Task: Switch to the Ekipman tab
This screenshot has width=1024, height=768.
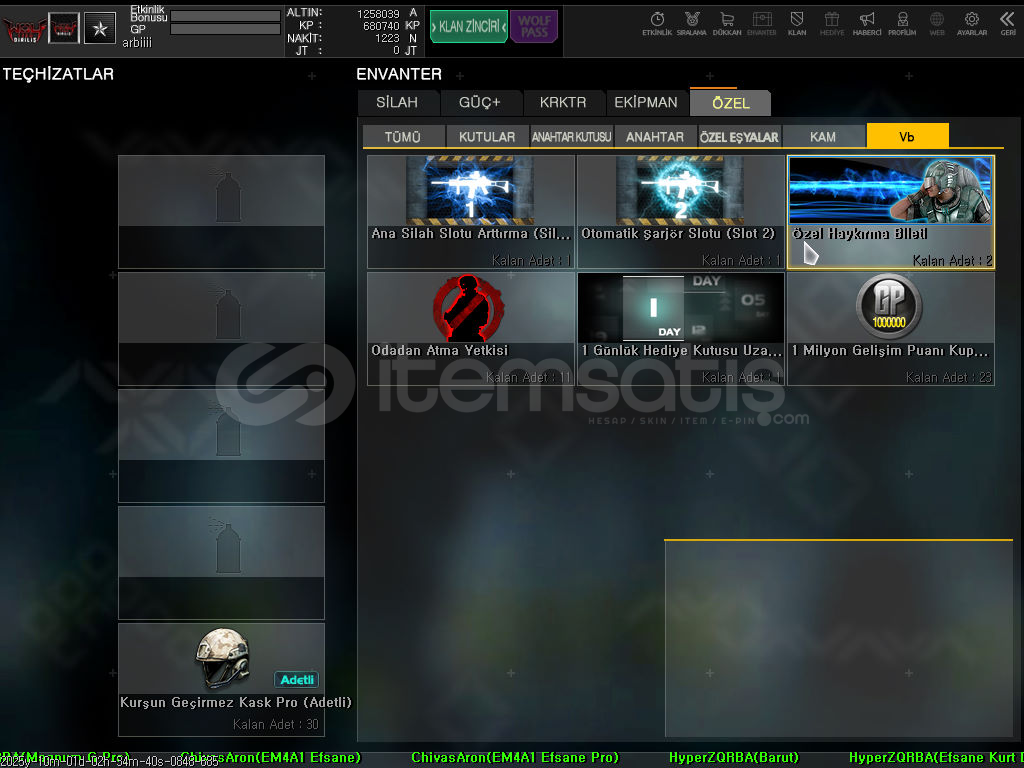Action: click(646, 103)
